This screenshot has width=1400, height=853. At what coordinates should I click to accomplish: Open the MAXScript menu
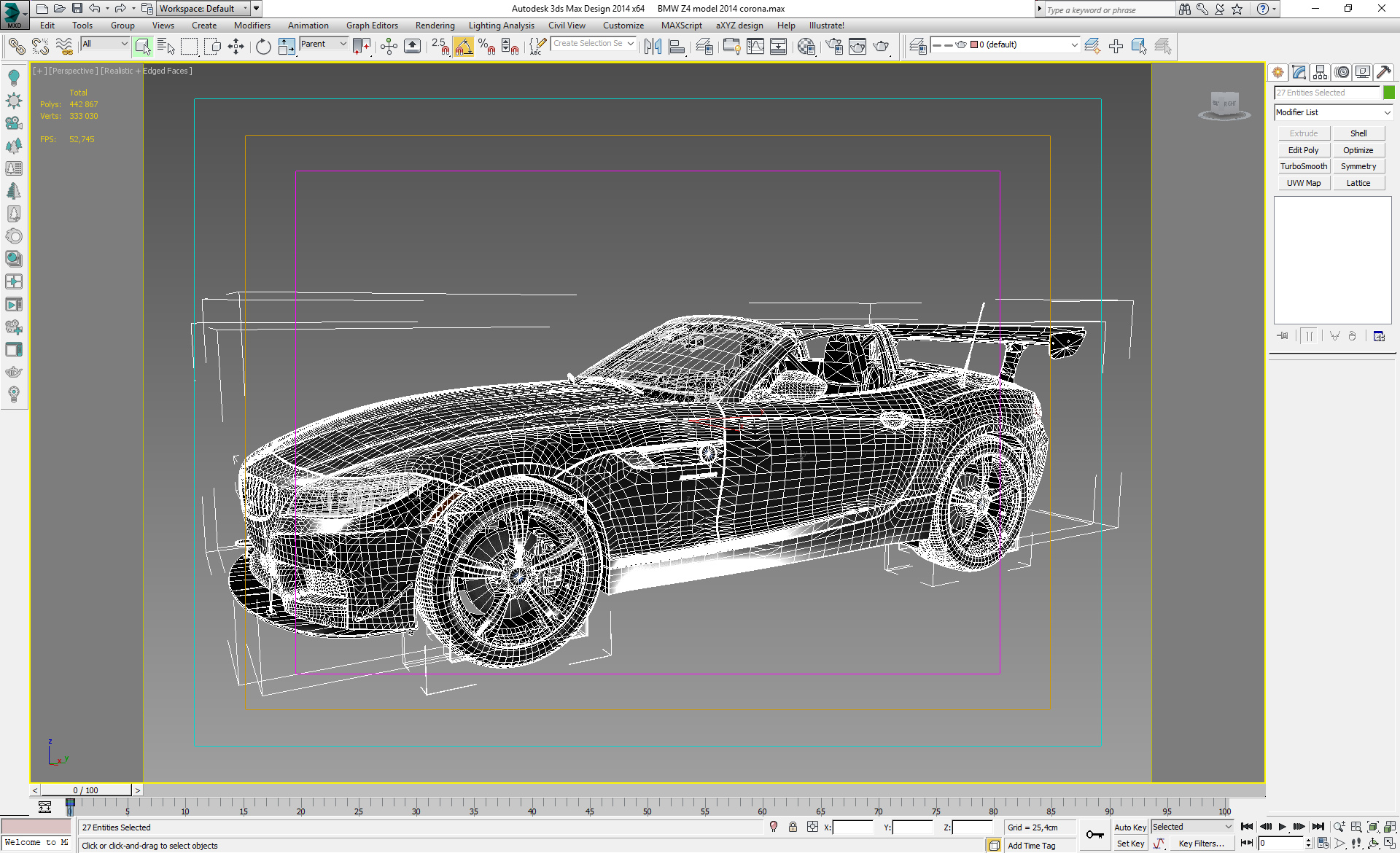point(681,26)
